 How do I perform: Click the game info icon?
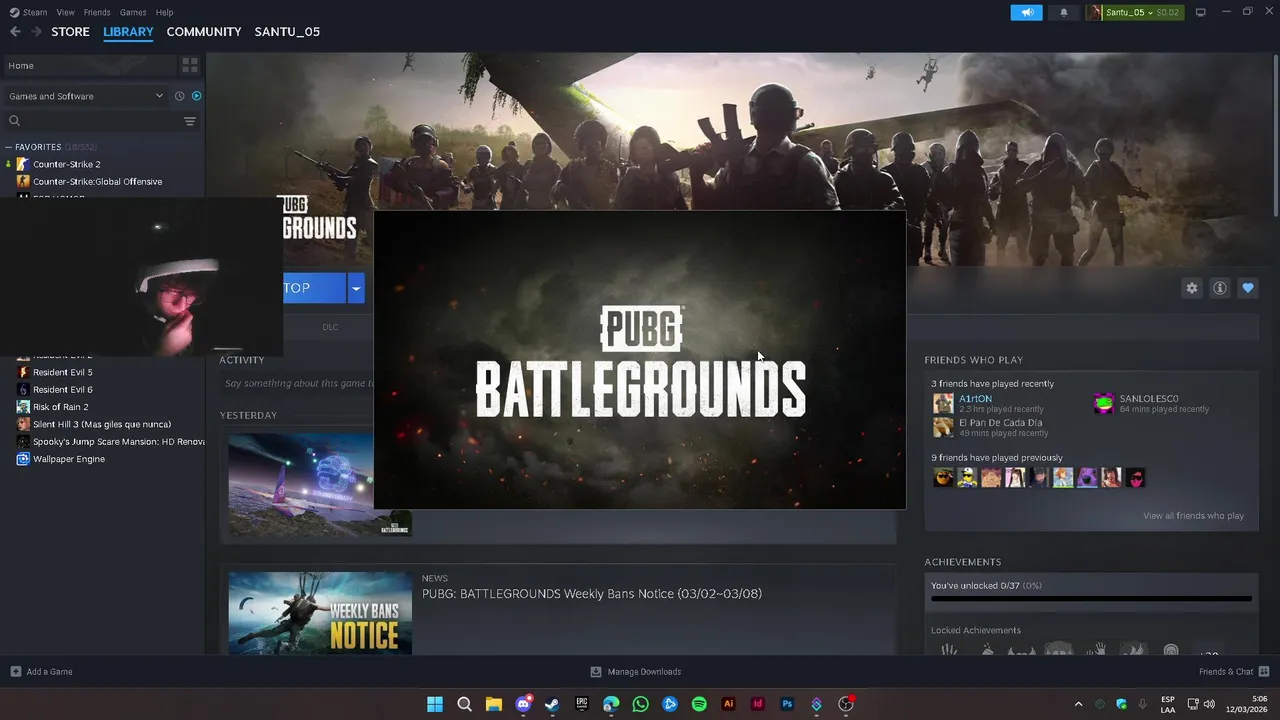click(x=1220, y=288)
